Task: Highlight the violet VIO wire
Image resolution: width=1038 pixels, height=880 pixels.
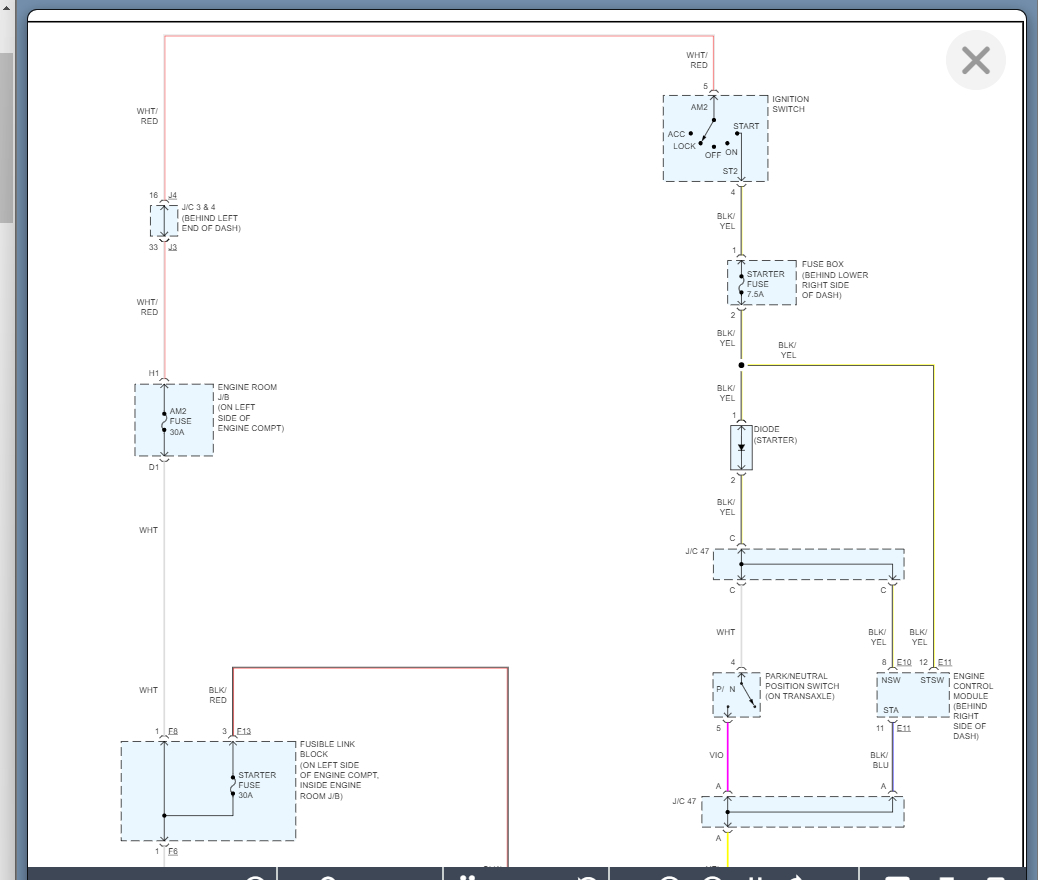Action: (x=728, y=755)
